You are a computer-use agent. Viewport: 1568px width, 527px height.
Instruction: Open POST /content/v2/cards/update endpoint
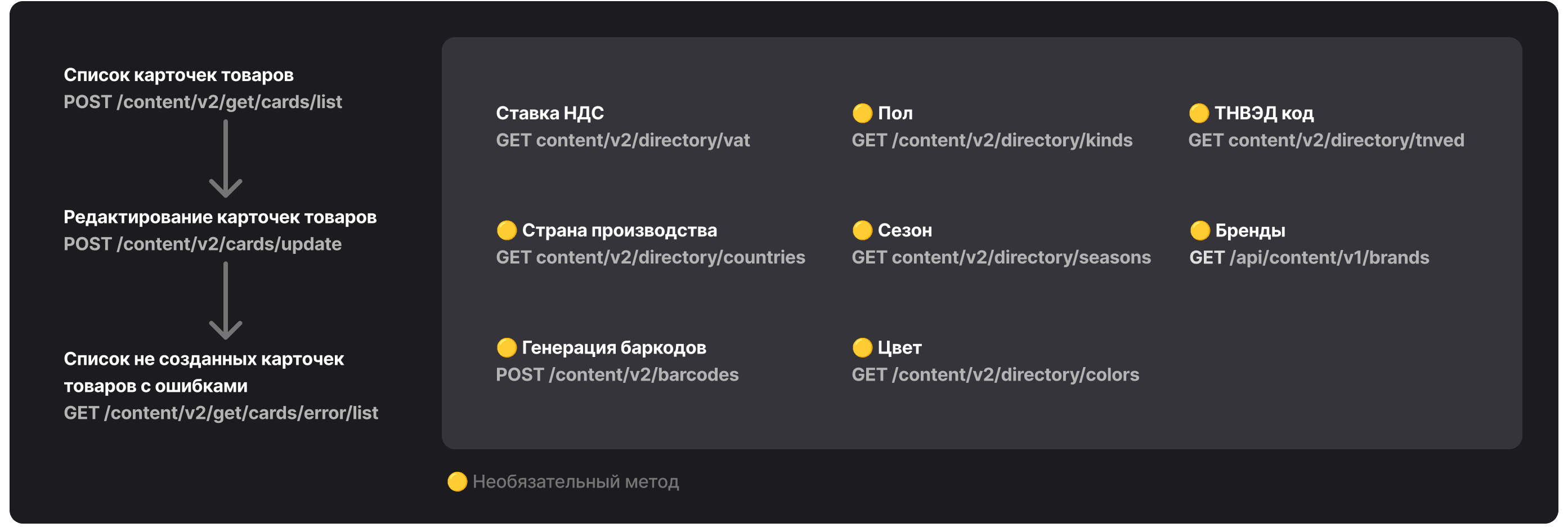[203, 244]
